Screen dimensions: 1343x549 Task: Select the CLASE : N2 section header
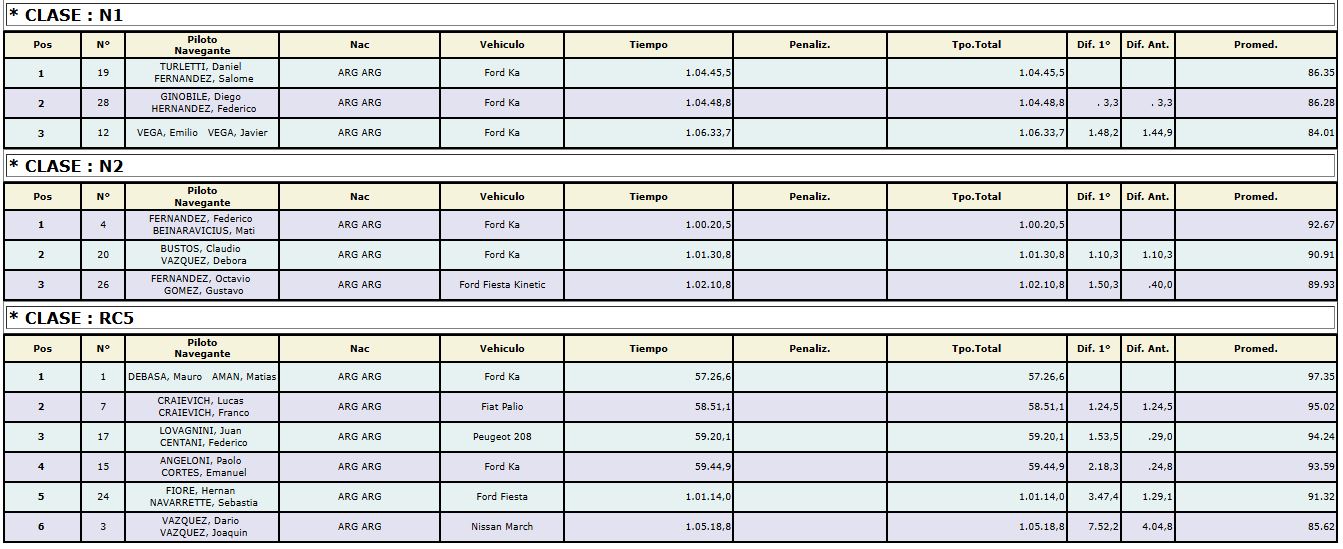tap(670, 166)
